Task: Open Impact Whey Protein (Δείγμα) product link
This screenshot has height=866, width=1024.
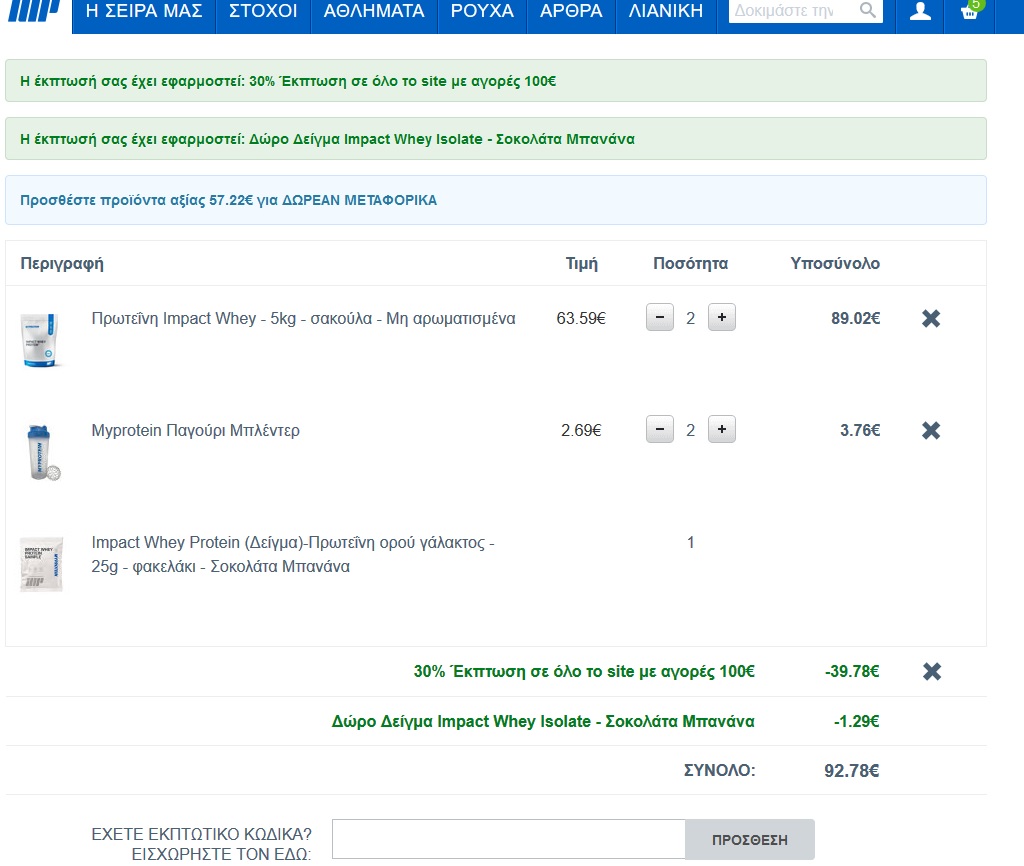Action: 293,554
